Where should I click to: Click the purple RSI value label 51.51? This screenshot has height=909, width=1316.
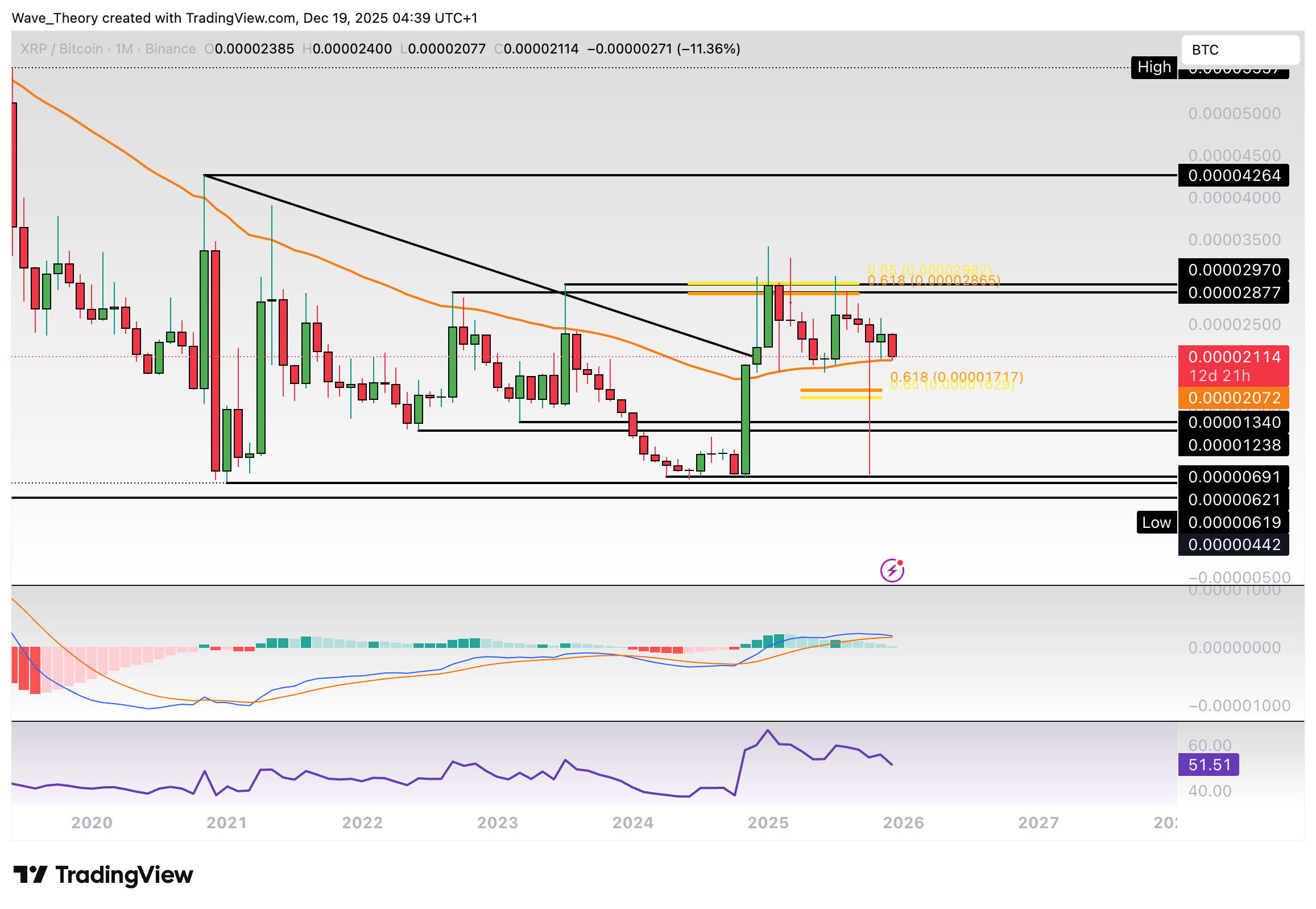[1208, 765]
